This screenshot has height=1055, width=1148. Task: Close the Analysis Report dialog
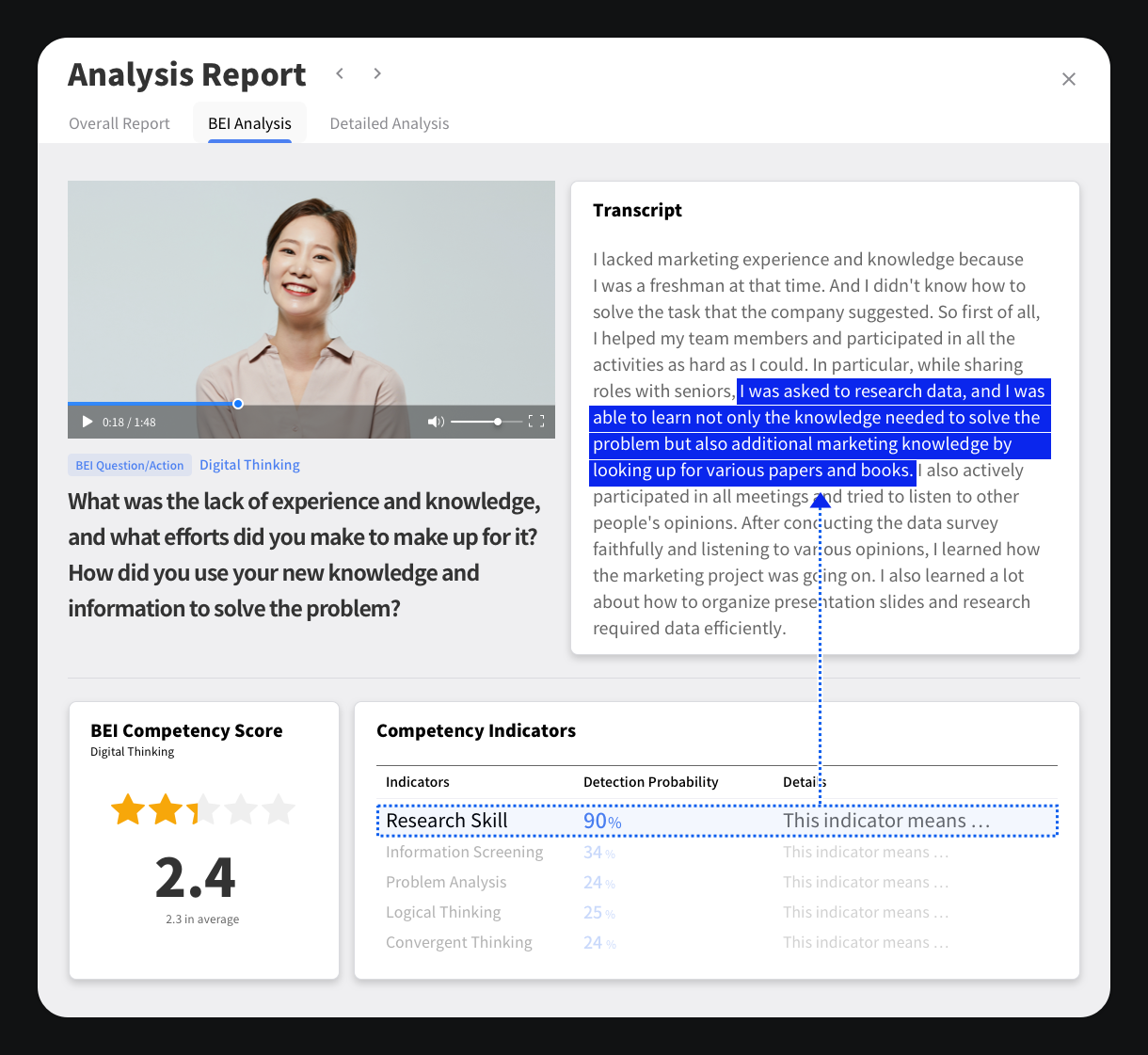1068,79
